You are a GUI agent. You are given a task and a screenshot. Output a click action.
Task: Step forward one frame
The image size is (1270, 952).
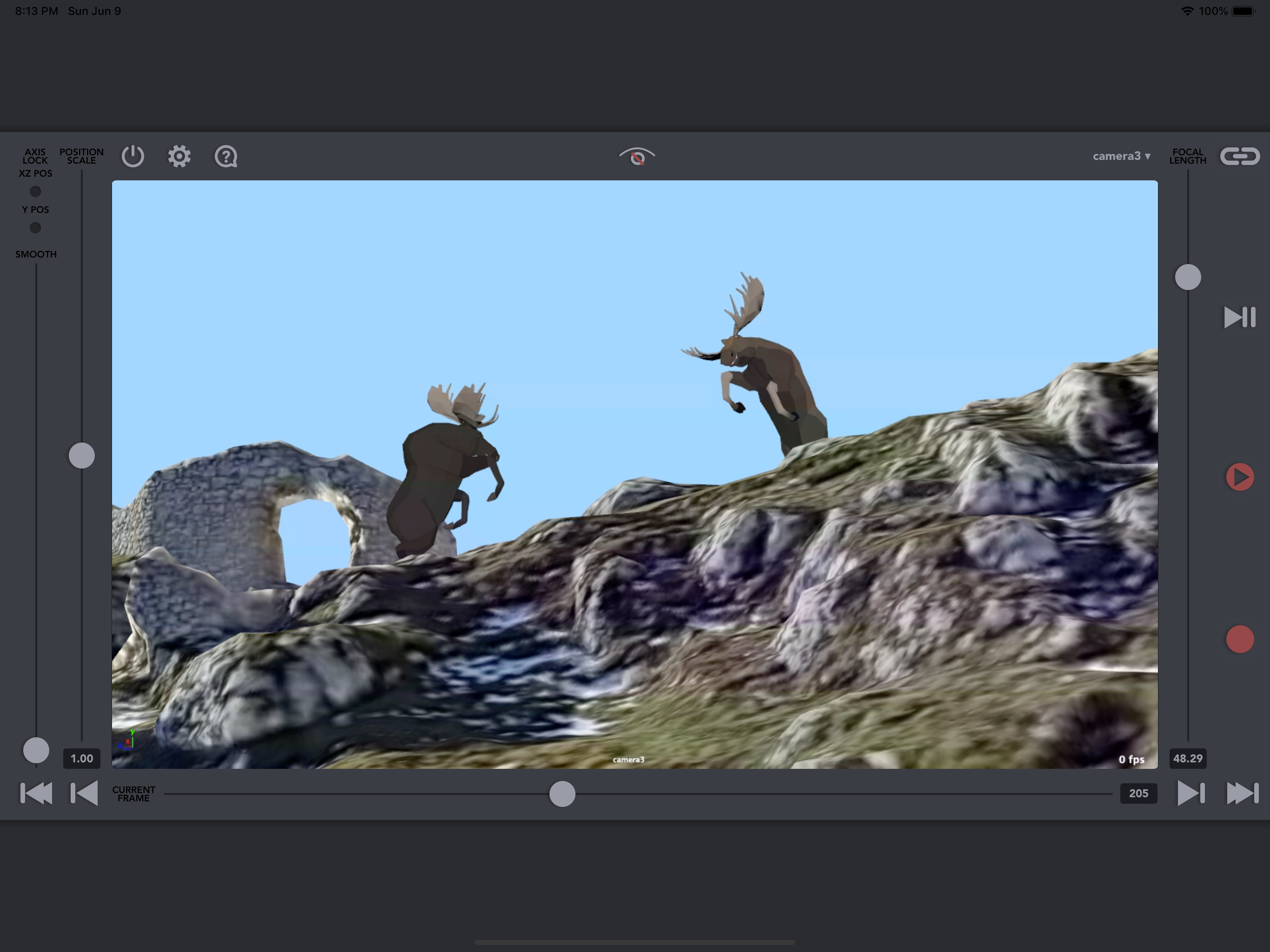tap(1190, 793)
